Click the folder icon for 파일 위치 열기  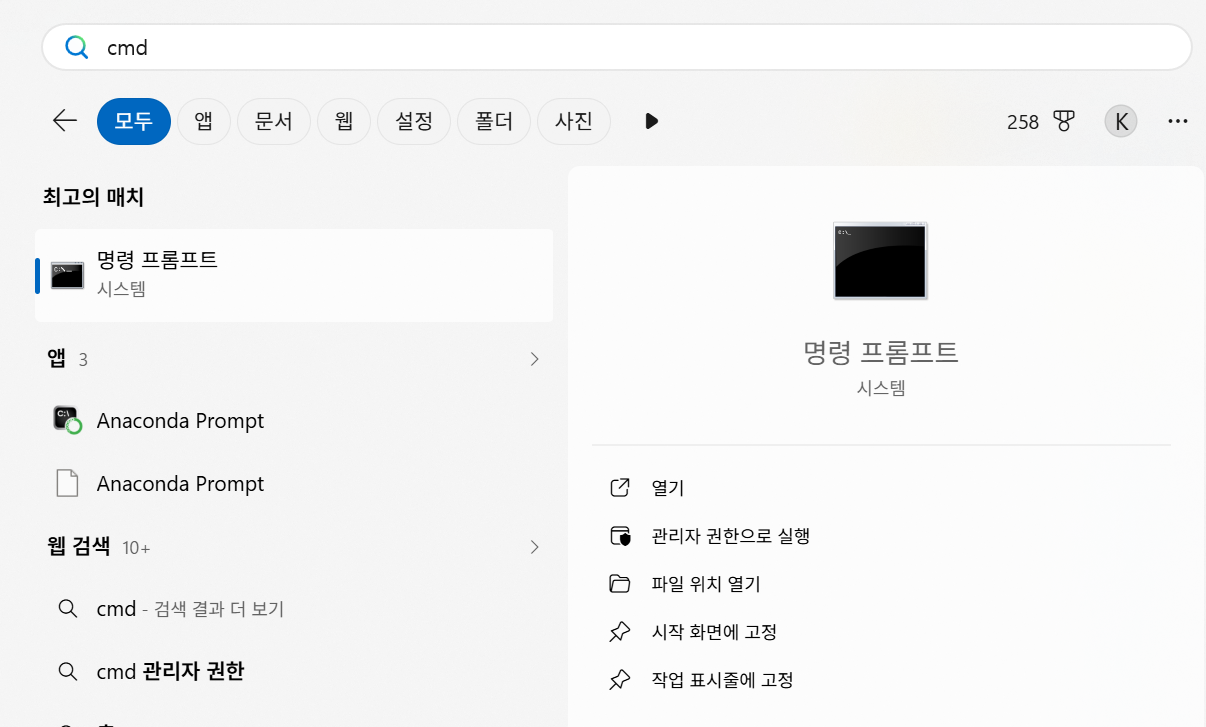[620, 584]
